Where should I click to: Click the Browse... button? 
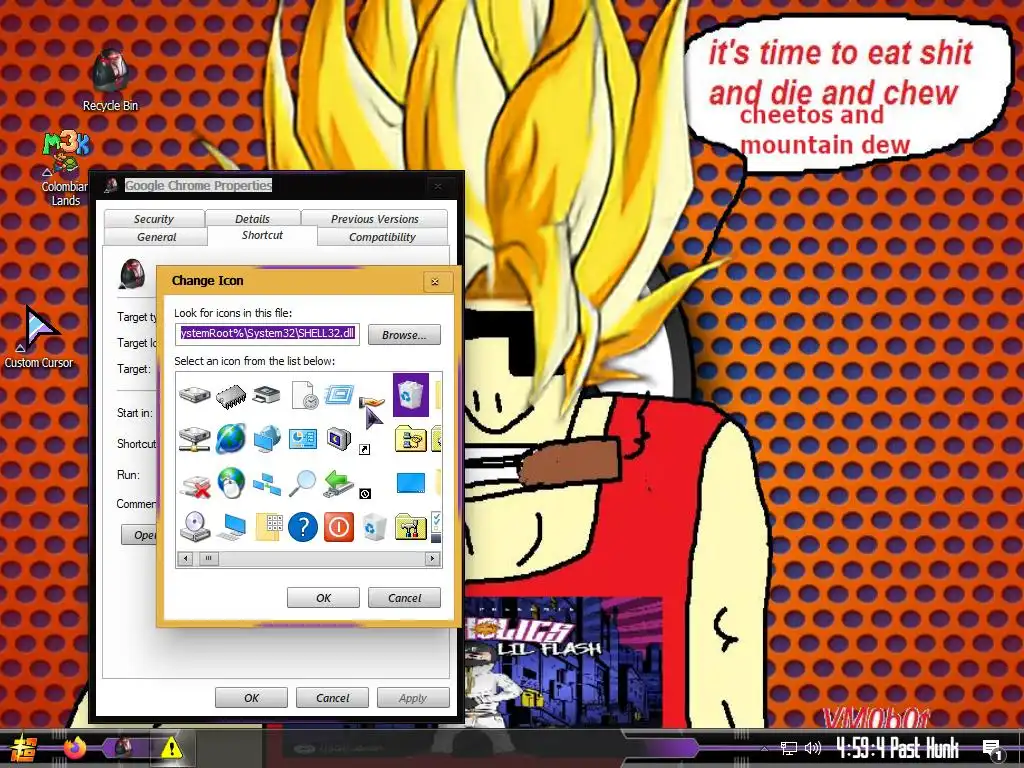point(404,334)
